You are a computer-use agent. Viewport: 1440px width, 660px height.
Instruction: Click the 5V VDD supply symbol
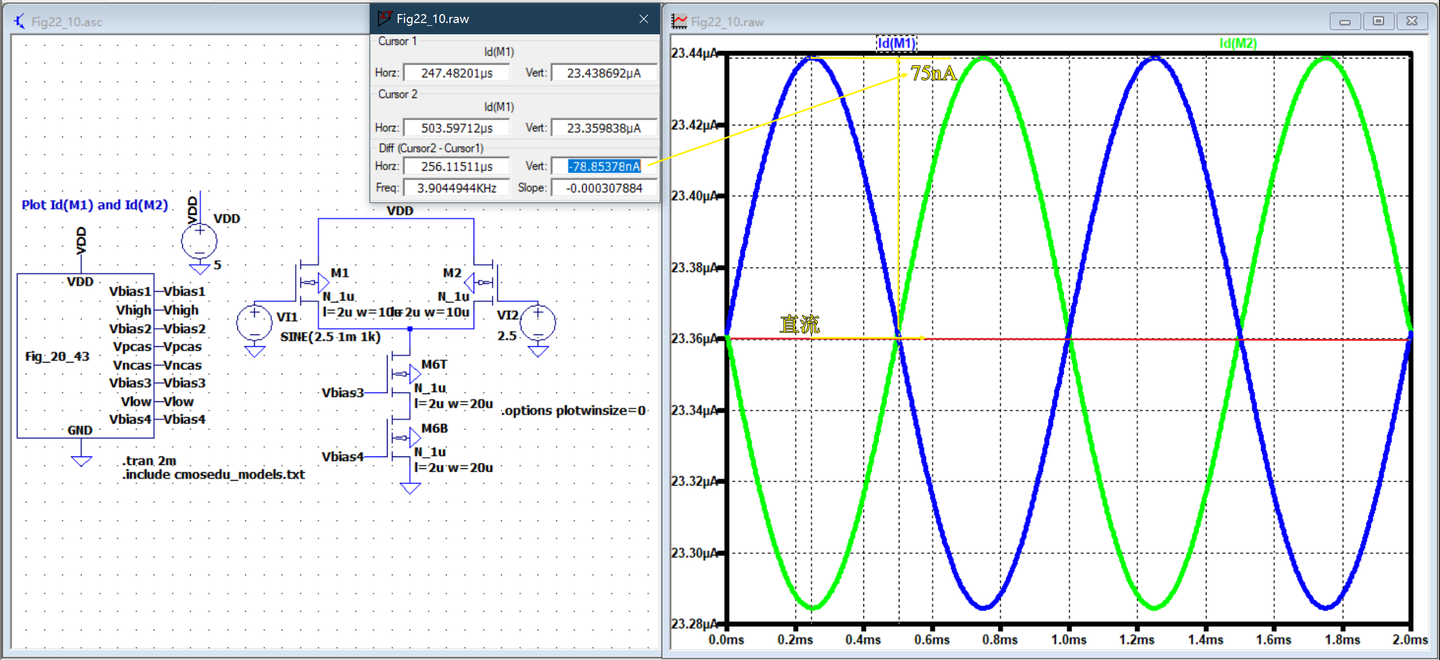coord(199,240)
